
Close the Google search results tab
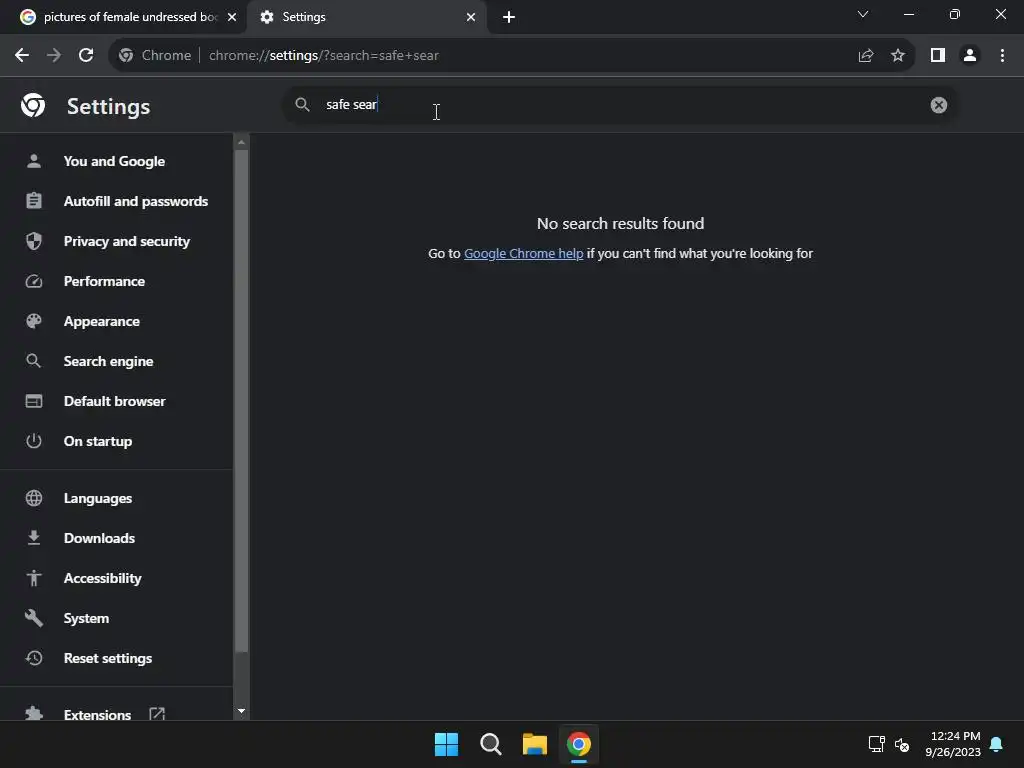click(x=232, y=17)
